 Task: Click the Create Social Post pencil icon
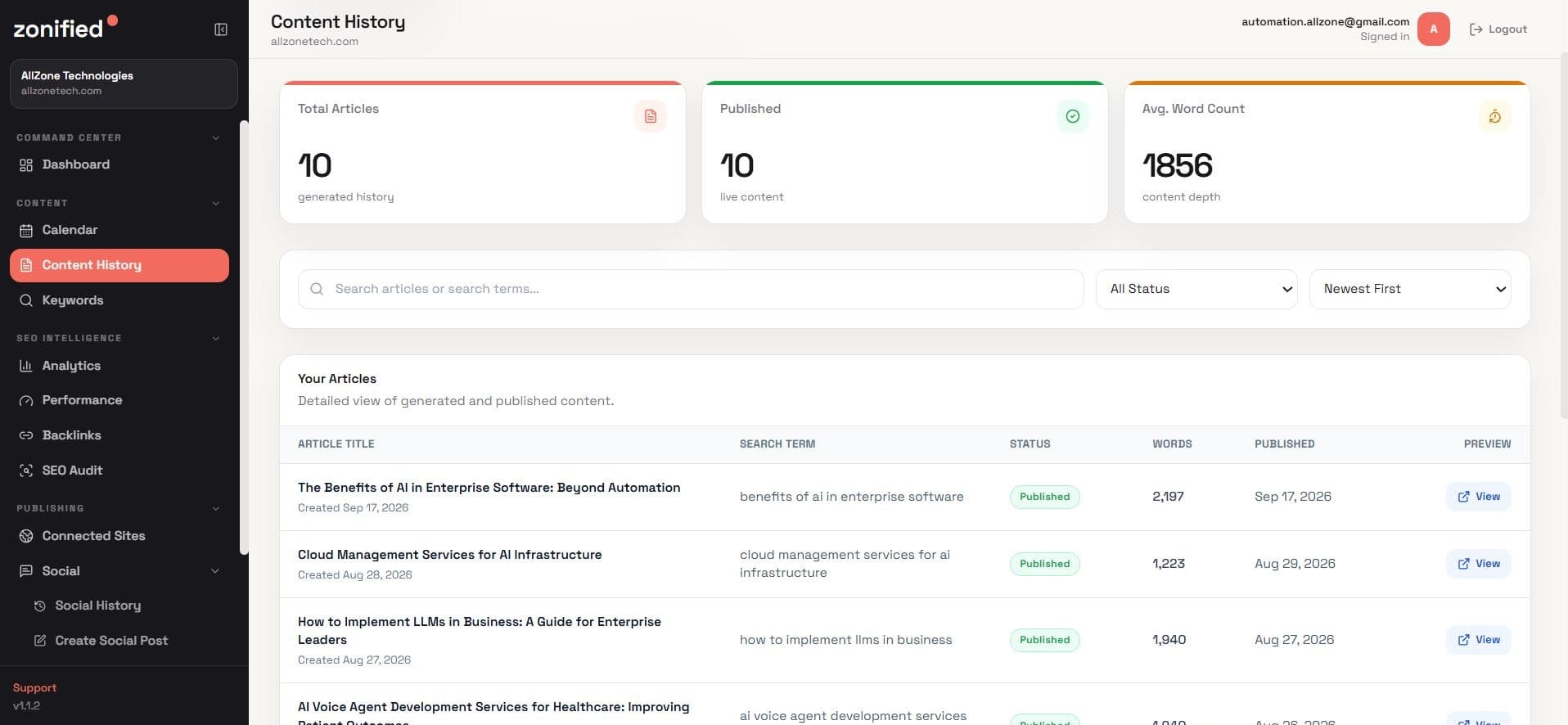coord(39,641)
